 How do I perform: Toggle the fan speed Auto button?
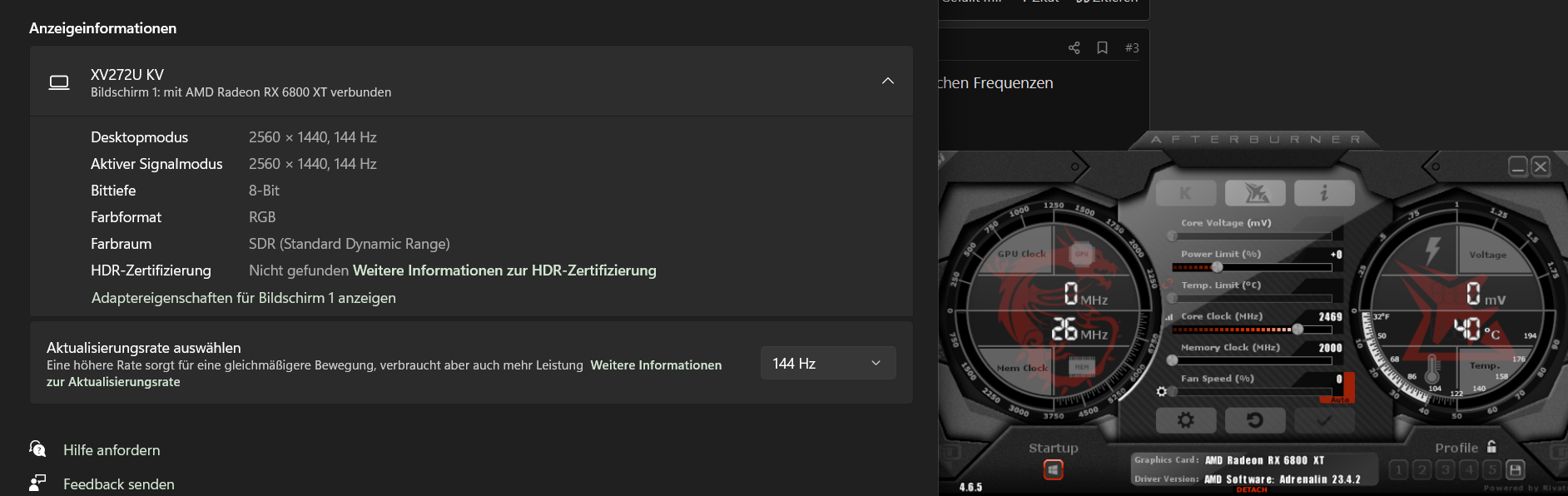1340,399
